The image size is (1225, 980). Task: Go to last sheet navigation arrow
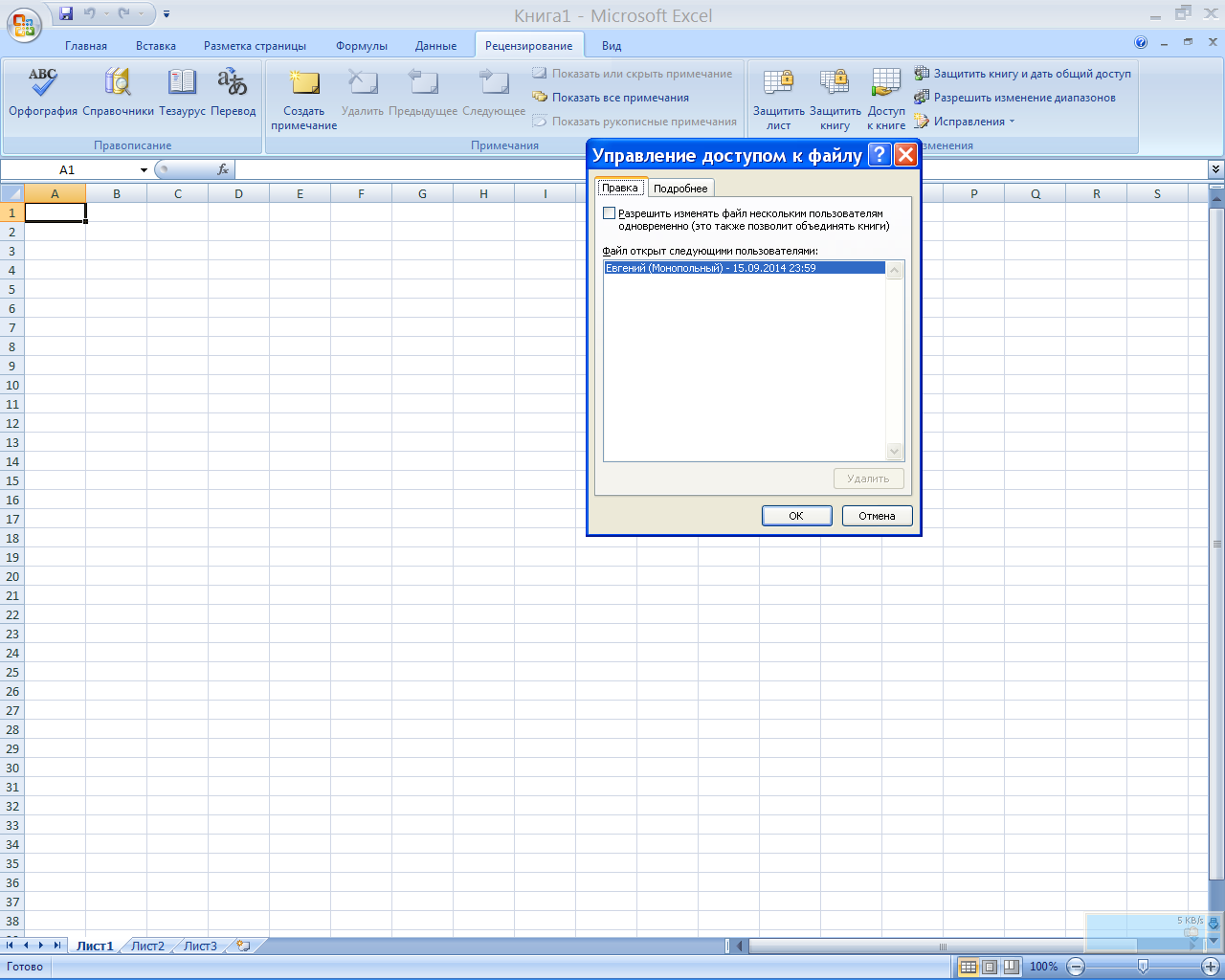click(56, 946)
